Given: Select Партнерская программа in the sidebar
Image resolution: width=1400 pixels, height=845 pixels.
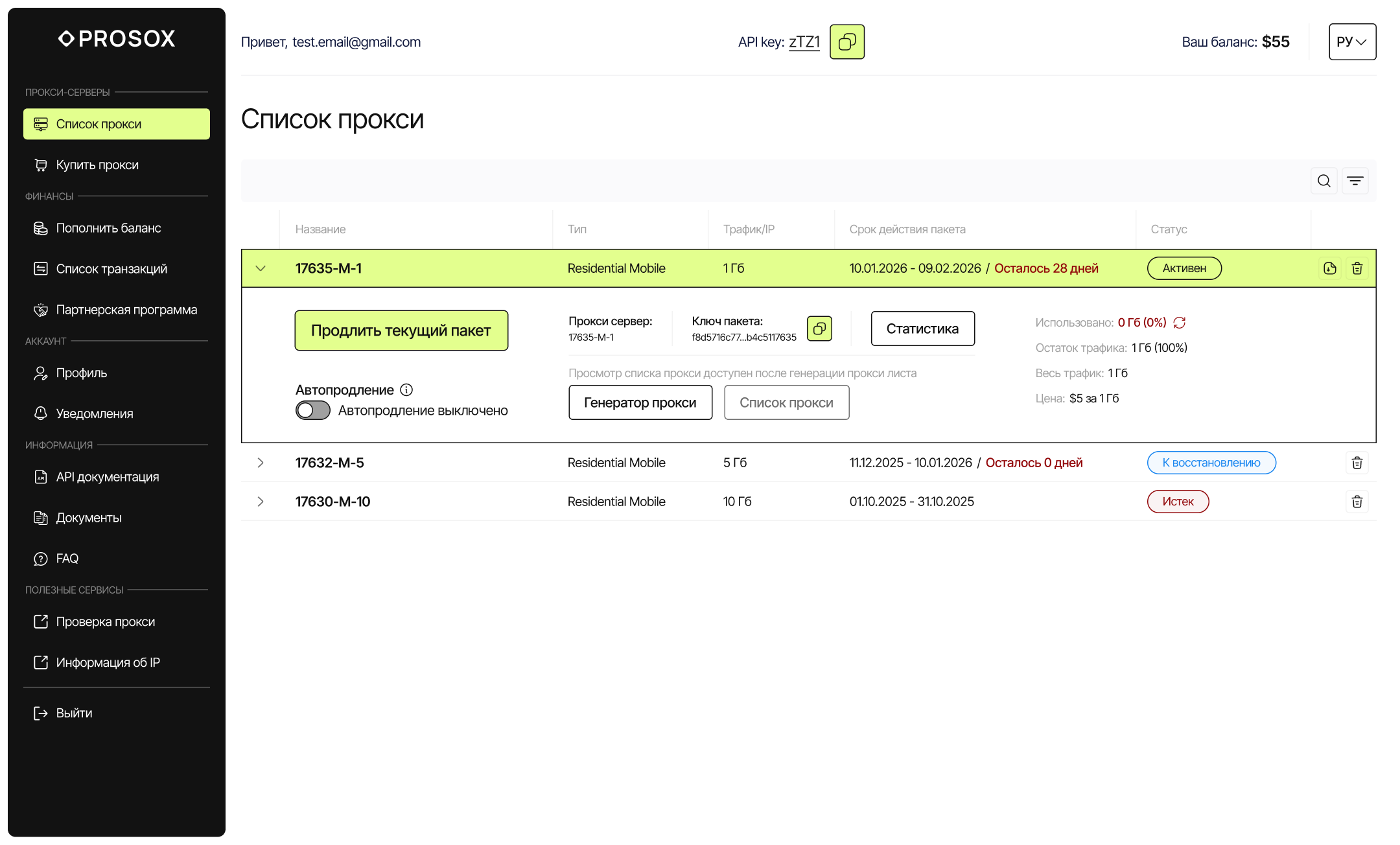Looking at the screenshot, I should (x=126, y=309).
